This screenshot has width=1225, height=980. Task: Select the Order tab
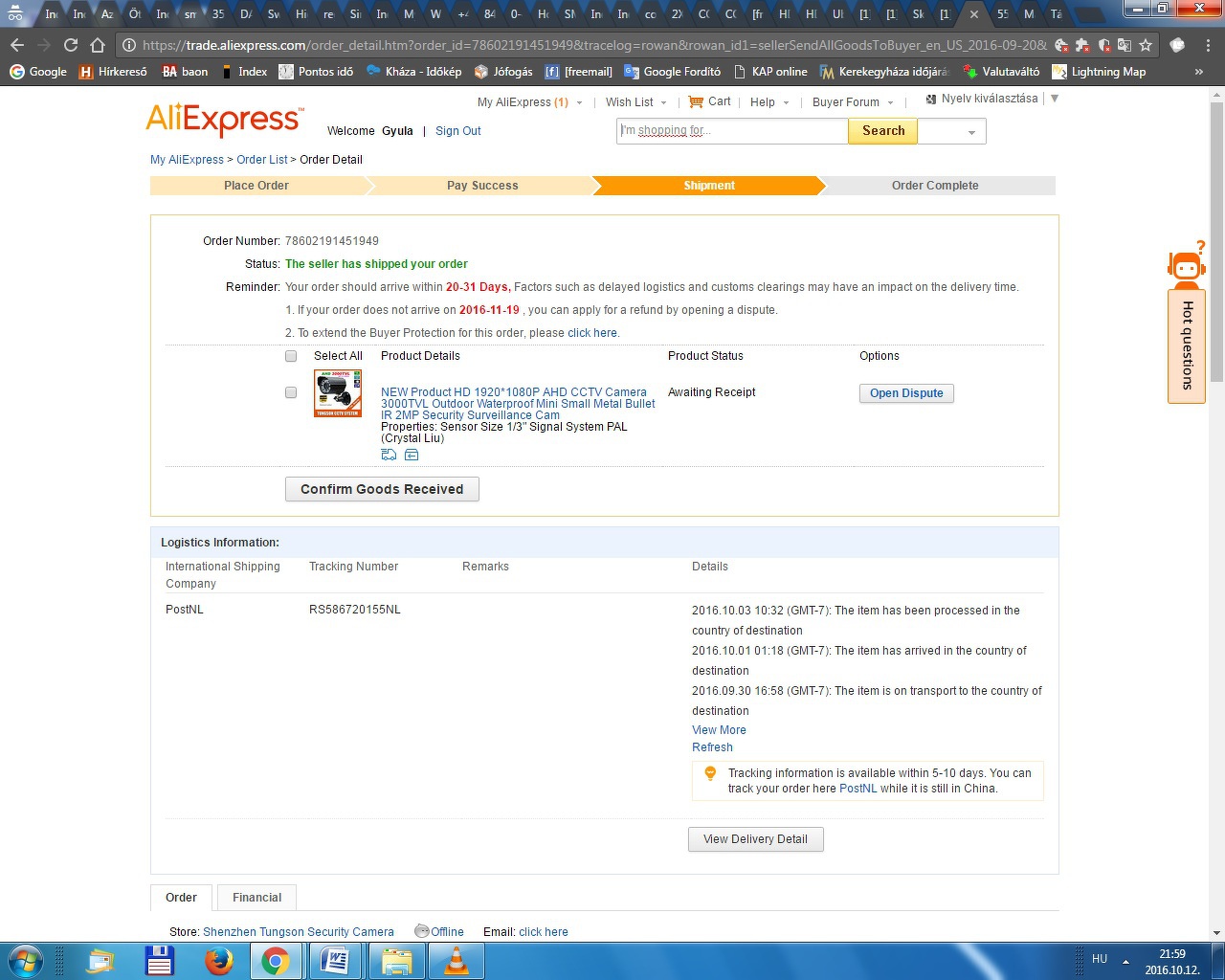tap(181, 898)
